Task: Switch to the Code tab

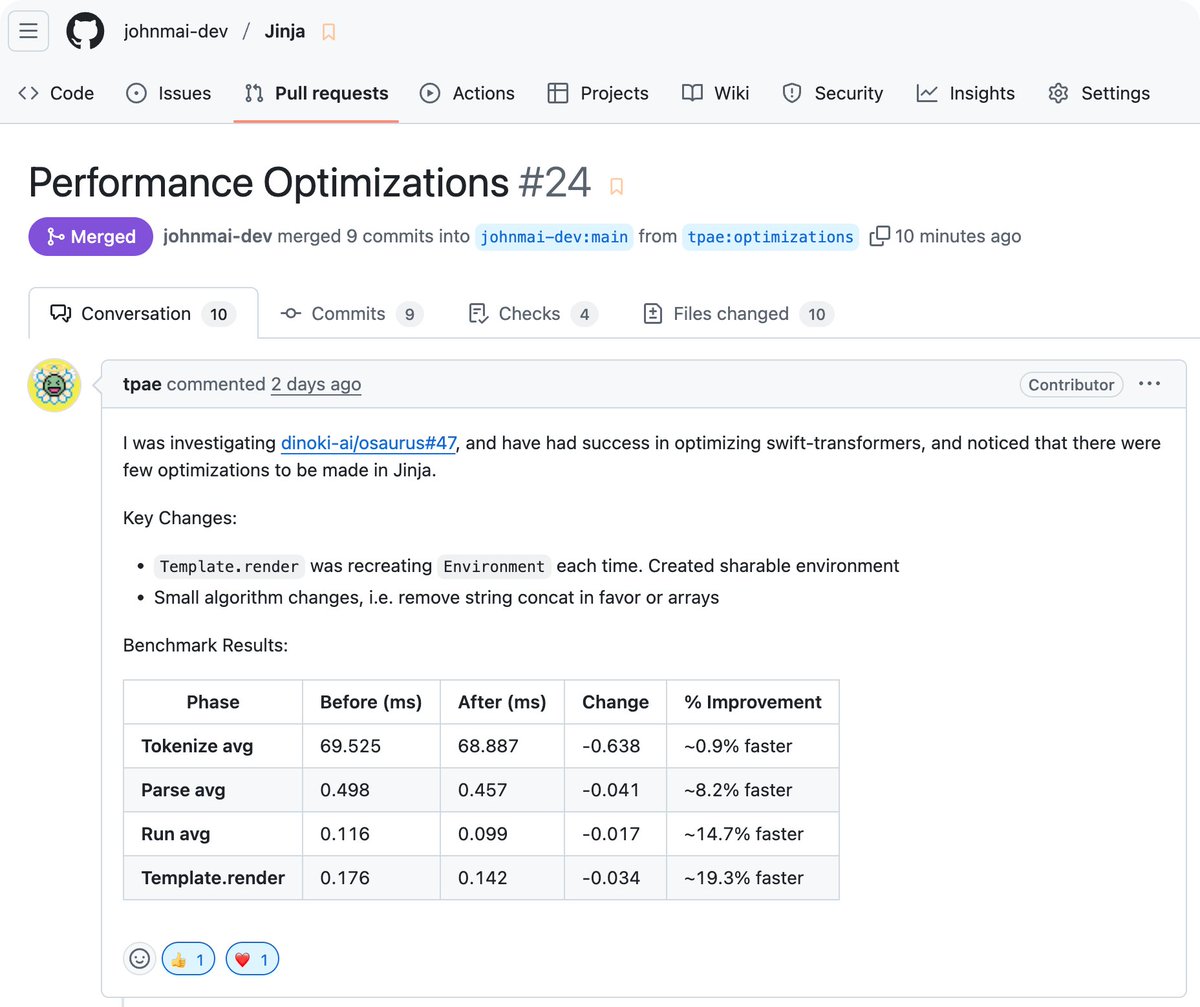Action: pos(56,93)
